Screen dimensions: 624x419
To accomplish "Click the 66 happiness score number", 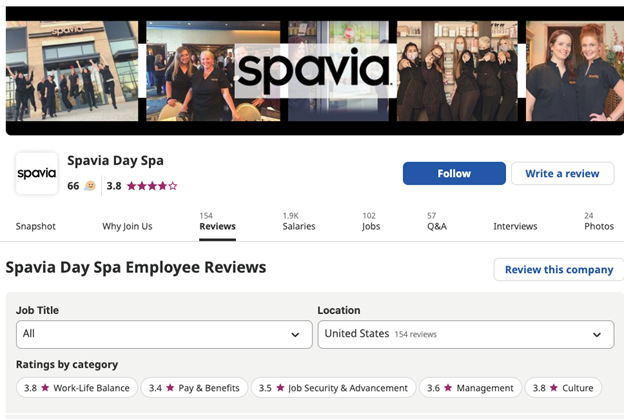I will [x=73, y=186].
